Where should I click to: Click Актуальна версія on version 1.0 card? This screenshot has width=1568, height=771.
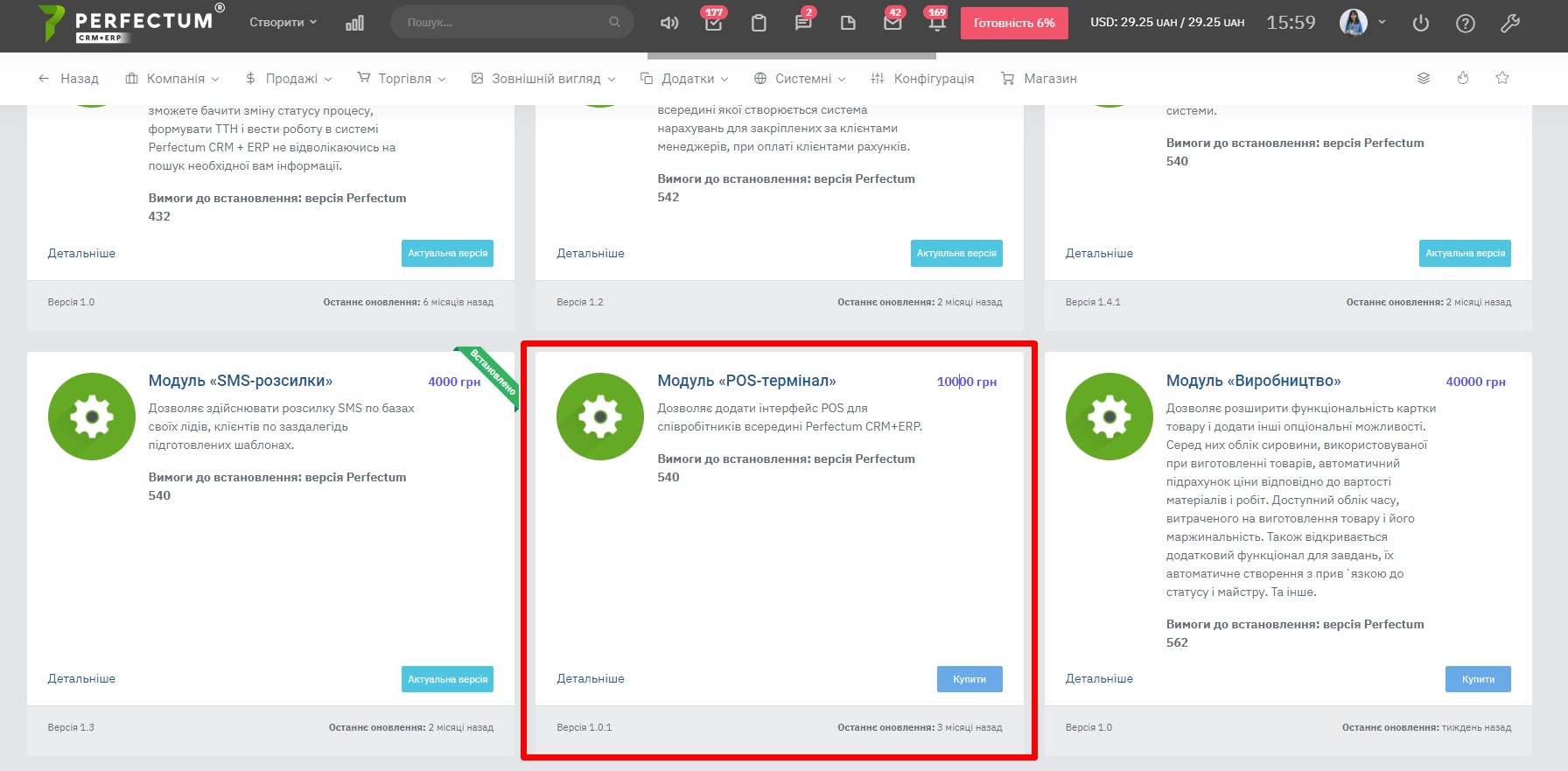click(447, 253)
